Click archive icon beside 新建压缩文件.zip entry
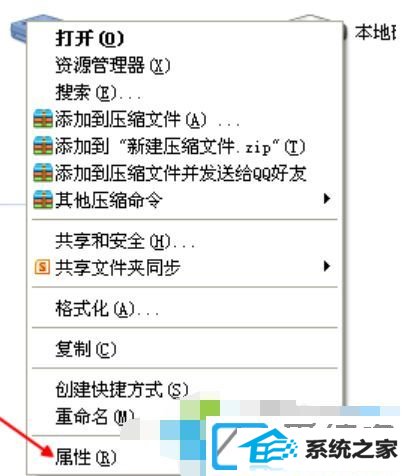This screenshot has width=406, height=476. (x=43, y=146)
